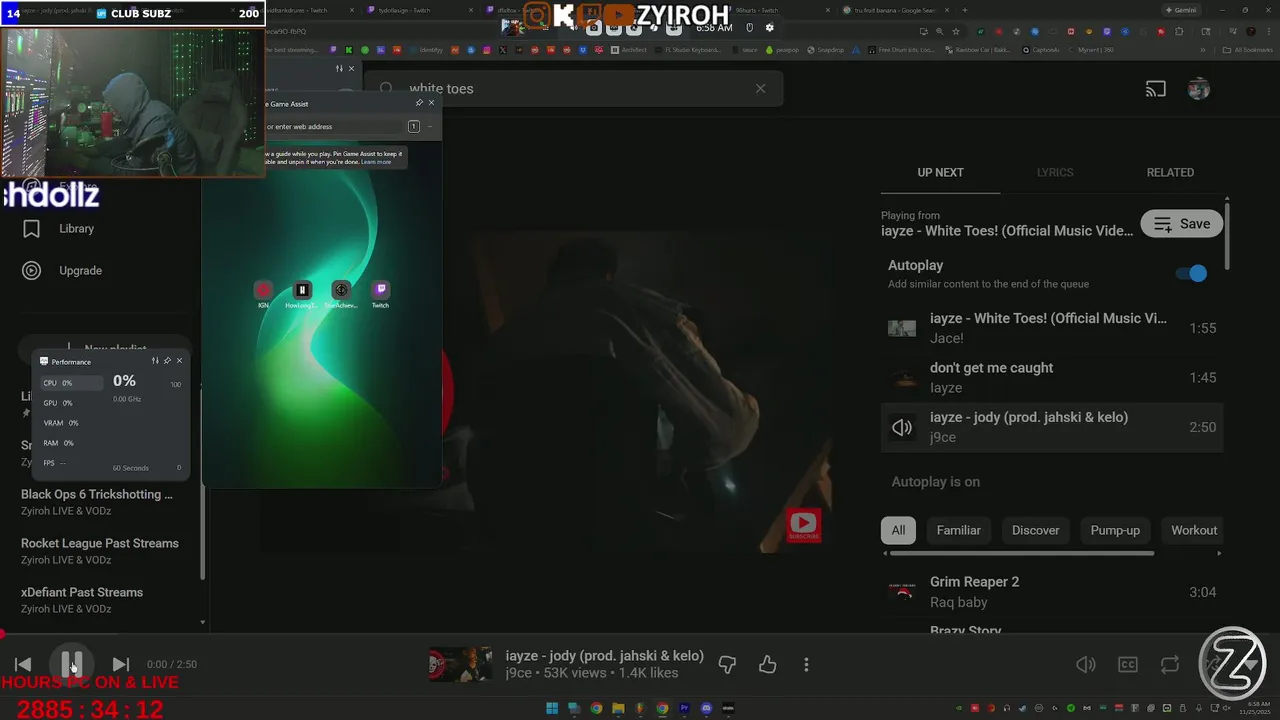Screen dimensions: 1280x720
Task: Skip to the previous track
Action: (x=23, y=664)
